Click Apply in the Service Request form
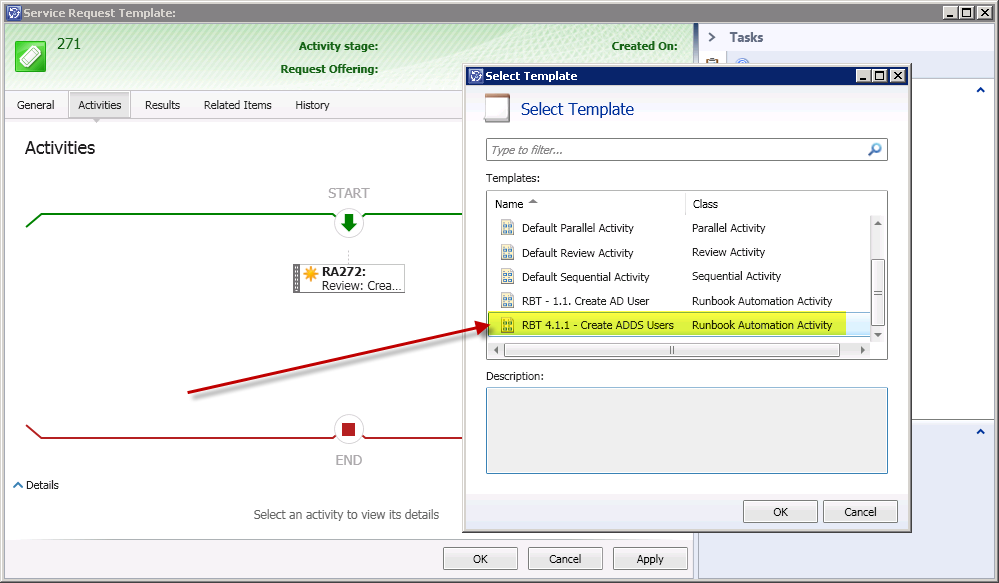Screen dimensions: 999x583 pos(650,559)
